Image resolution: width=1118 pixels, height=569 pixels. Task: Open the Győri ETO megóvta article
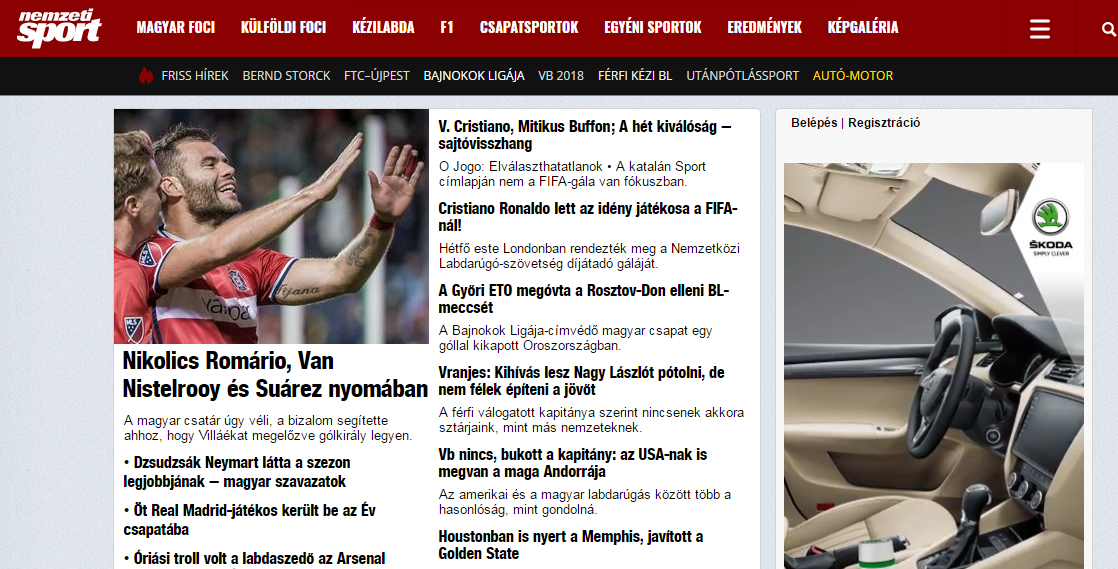(583, 299)
